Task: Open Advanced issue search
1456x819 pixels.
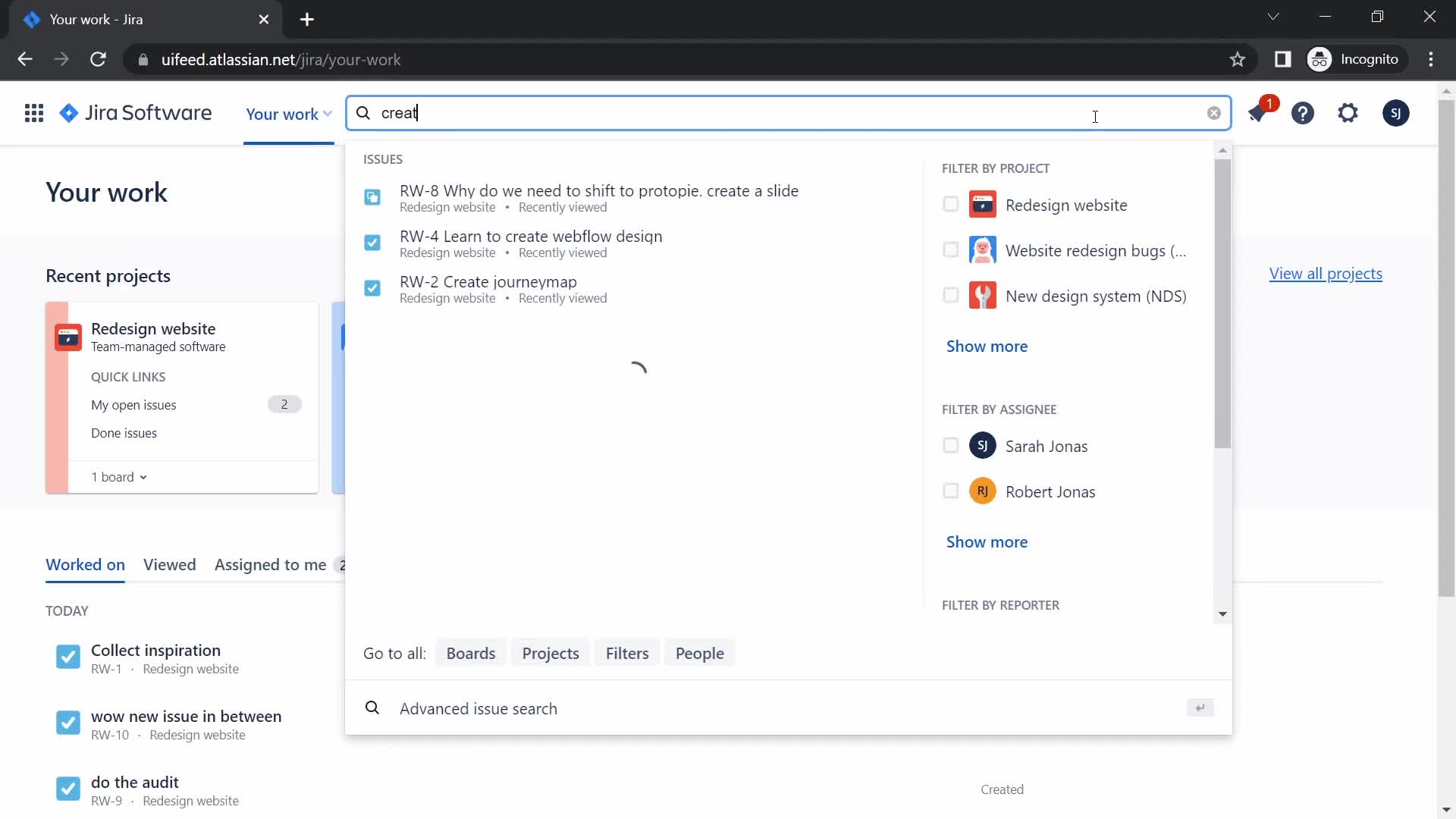Action: tap(789, 708)
